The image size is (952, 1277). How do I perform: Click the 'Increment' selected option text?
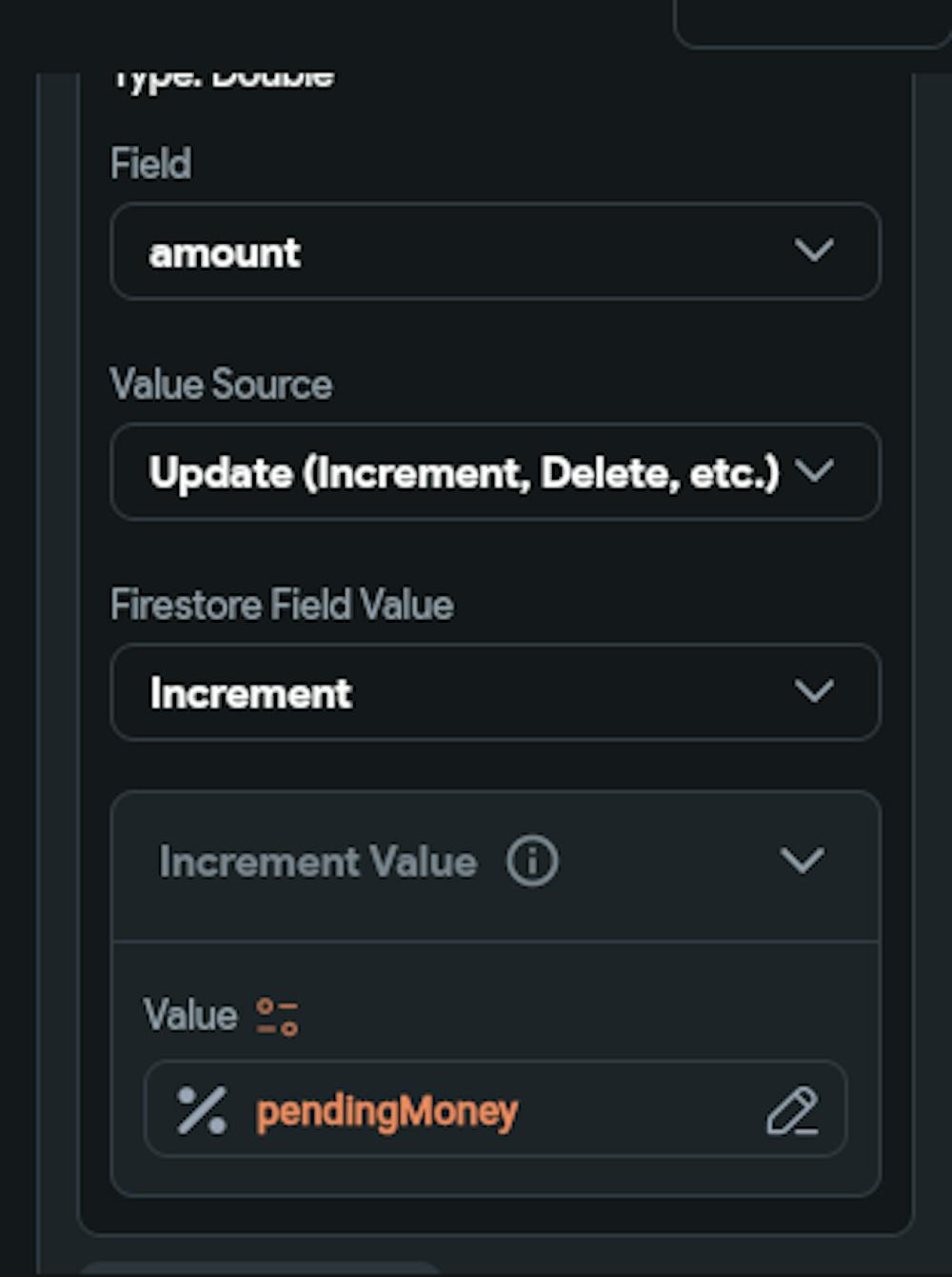pos(251,693)
